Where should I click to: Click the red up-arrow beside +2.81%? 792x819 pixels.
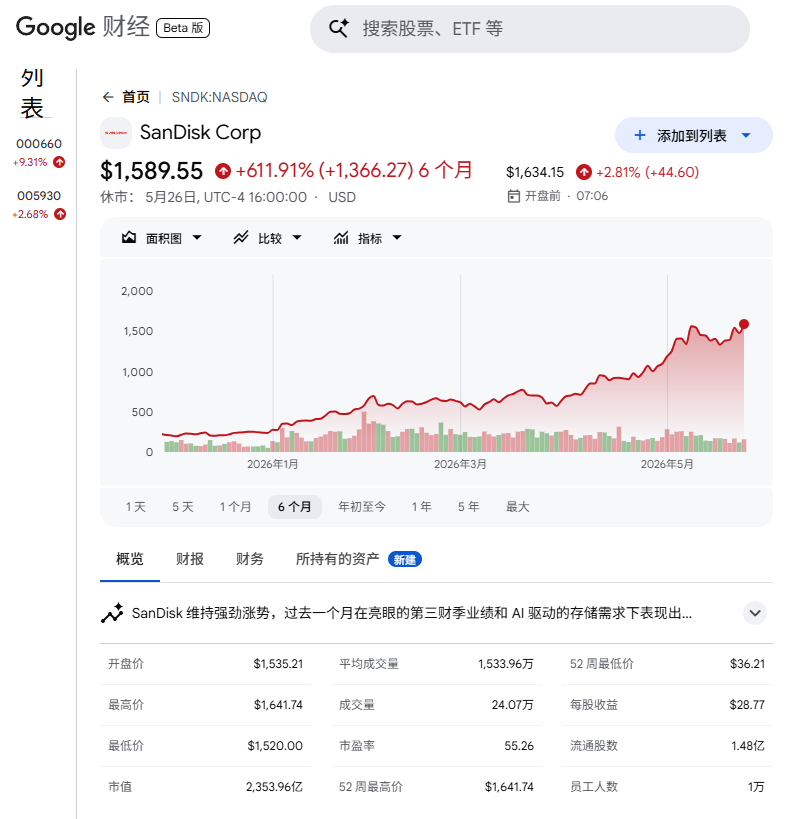click(584, 172)
